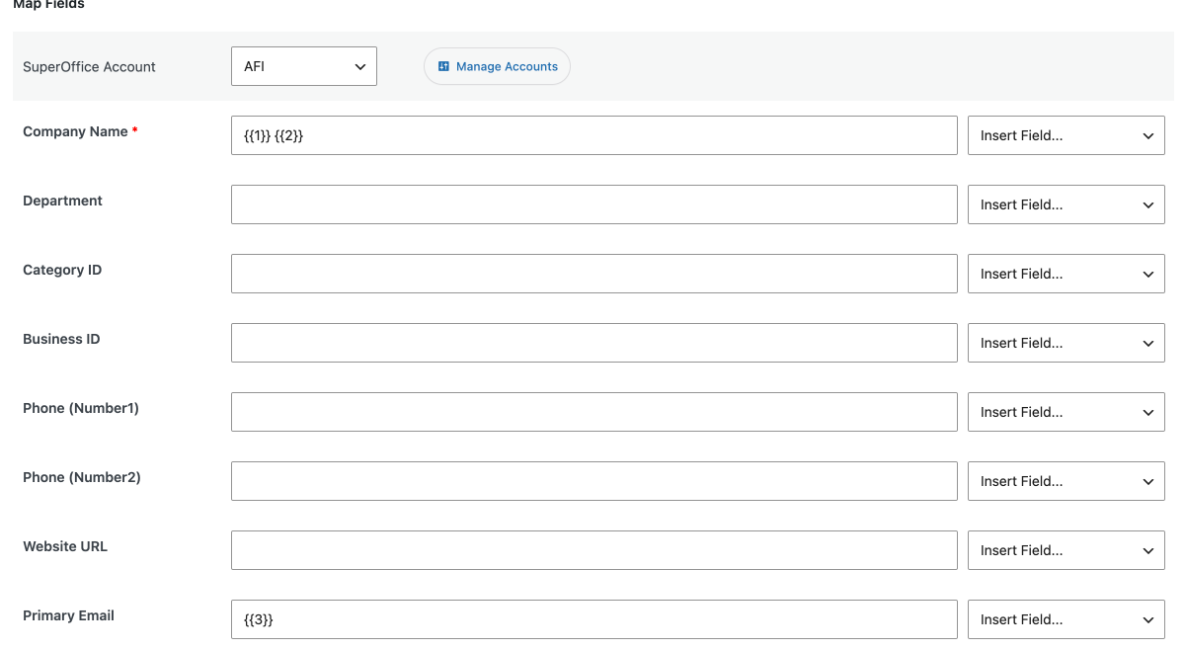
Task: Focus the Category ID input field
Action: pos(594,274)
